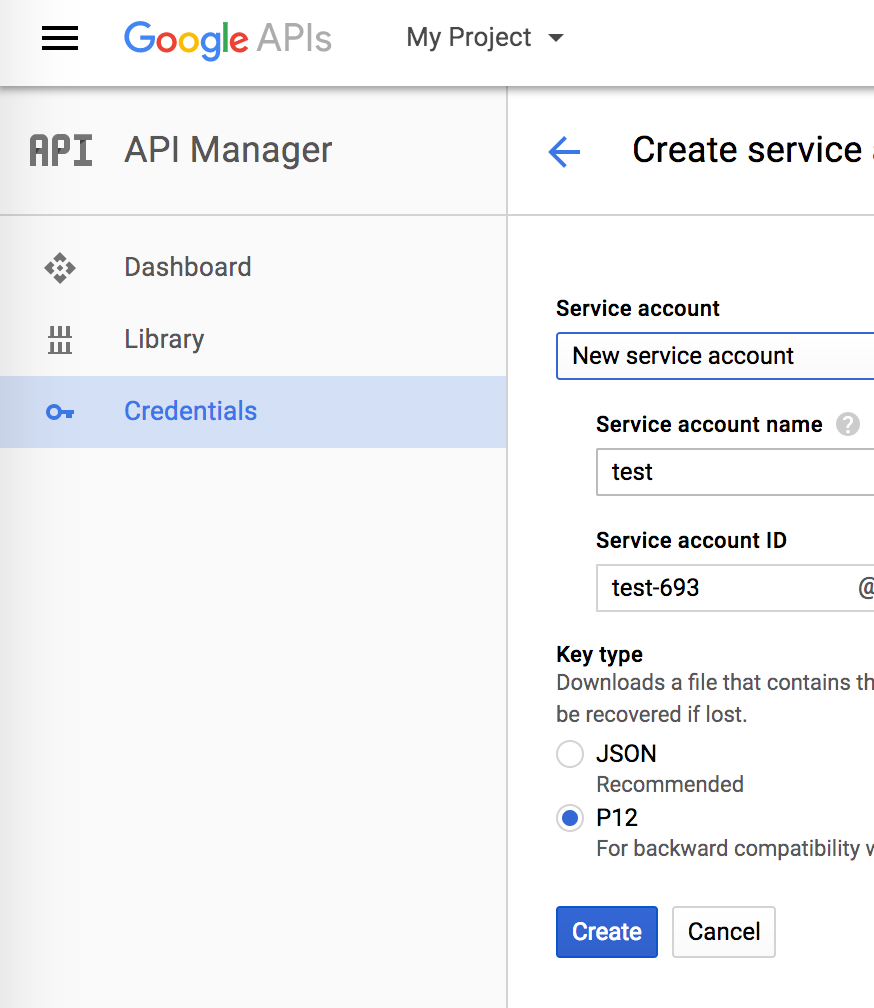The width and height of the screenshot is (874, 1008).
Task: Open the Credentials page
Action: (x=190, y=411)
